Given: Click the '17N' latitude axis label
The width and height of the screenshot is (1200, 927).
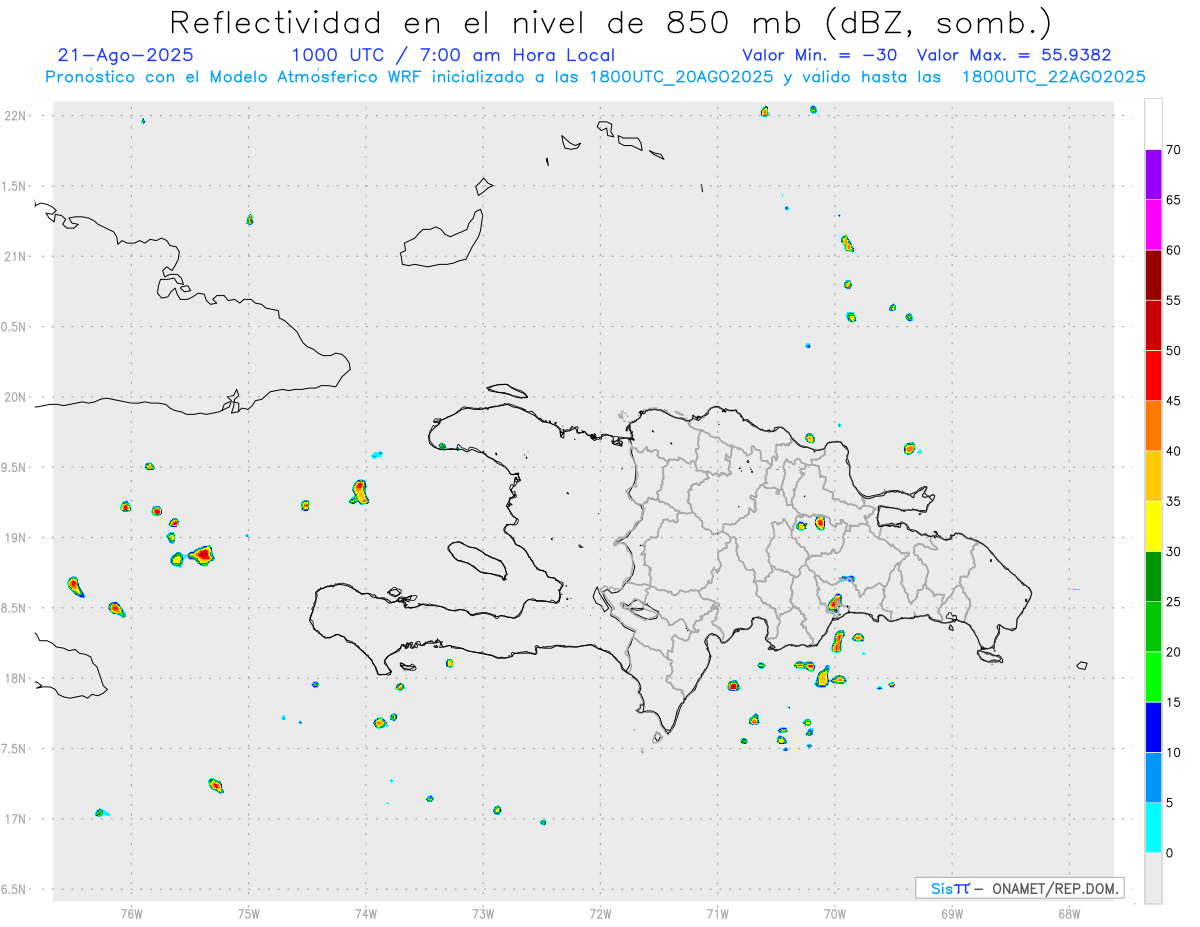Looking at the screenshot, I should tap(16, 819).
